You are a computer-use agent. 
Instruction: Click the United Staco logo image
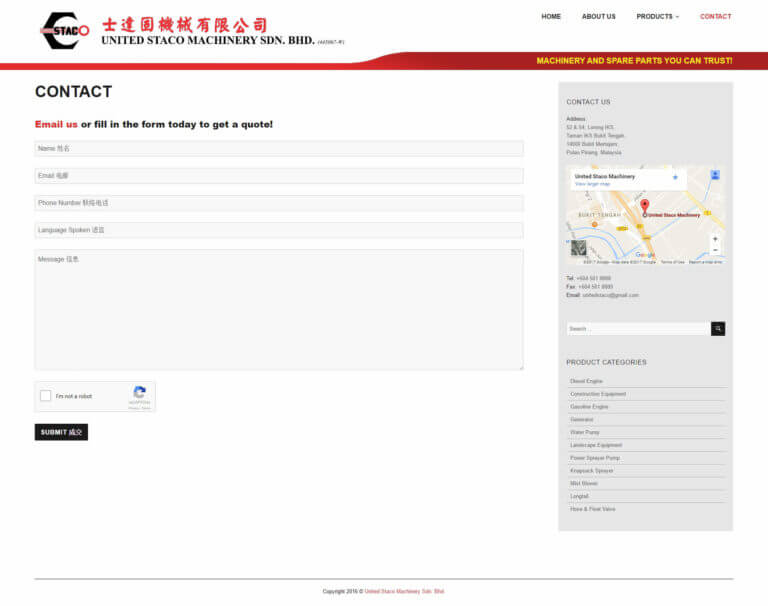pos(65,31)
